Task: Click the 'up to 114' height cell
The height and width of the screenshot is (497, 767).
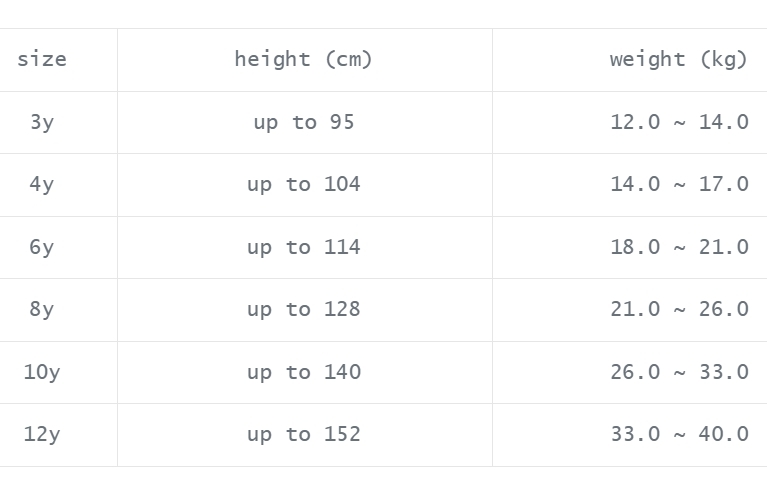Action: pyautogui.click(x=303, y=247)
